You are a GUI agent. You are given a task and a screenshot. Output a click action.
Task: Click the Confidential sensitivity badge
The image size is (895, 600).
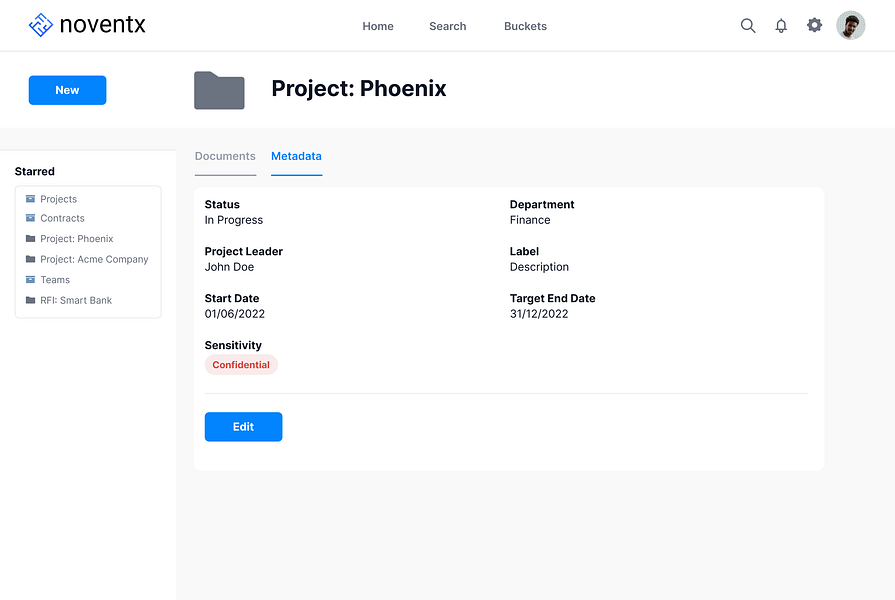point(241,365)
